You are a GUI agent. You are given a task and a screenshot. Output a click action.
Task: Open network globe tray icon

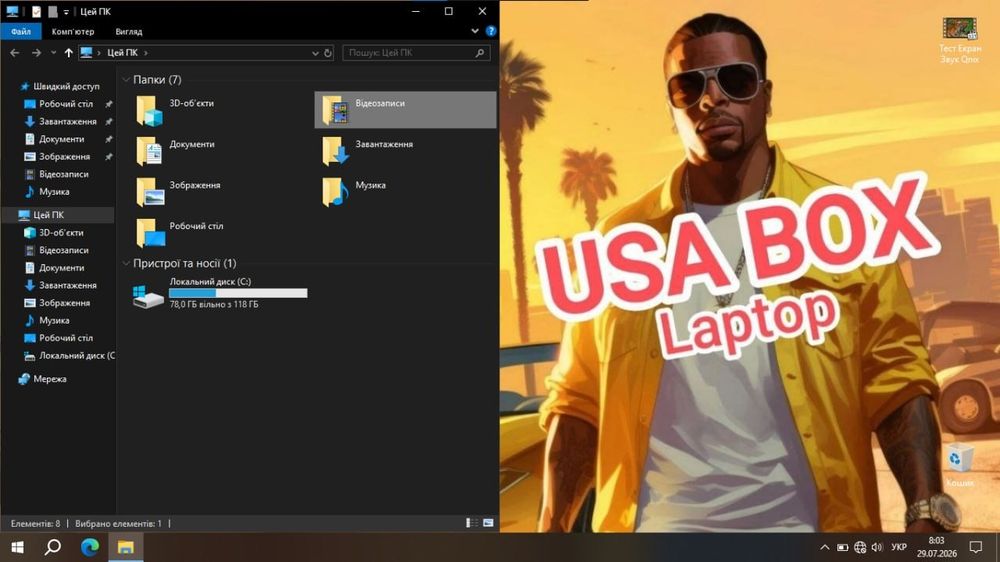pyautogui.click(x=860, y=547)
